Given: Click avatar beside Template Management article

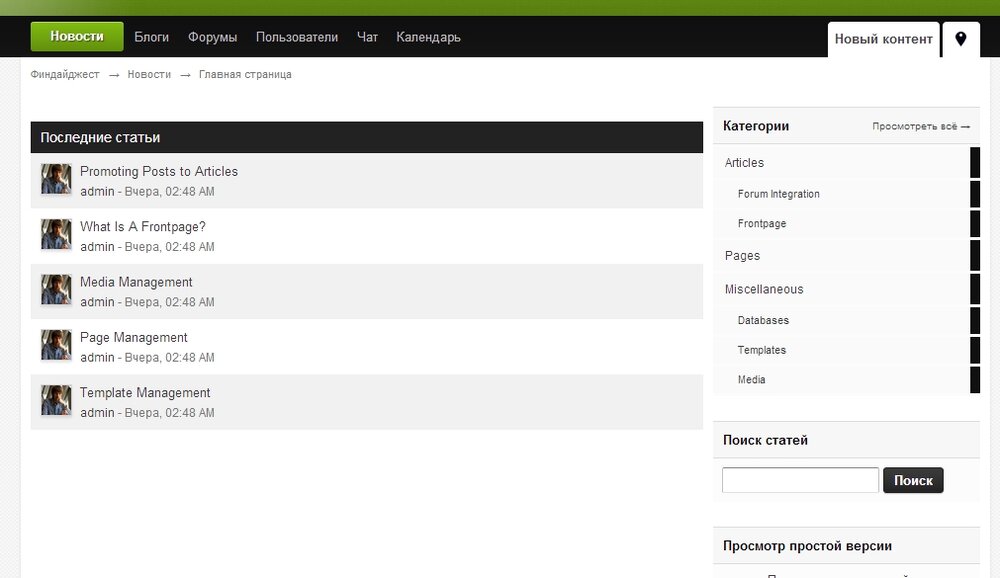Looking at the screenshot, I should coord(56,401).
